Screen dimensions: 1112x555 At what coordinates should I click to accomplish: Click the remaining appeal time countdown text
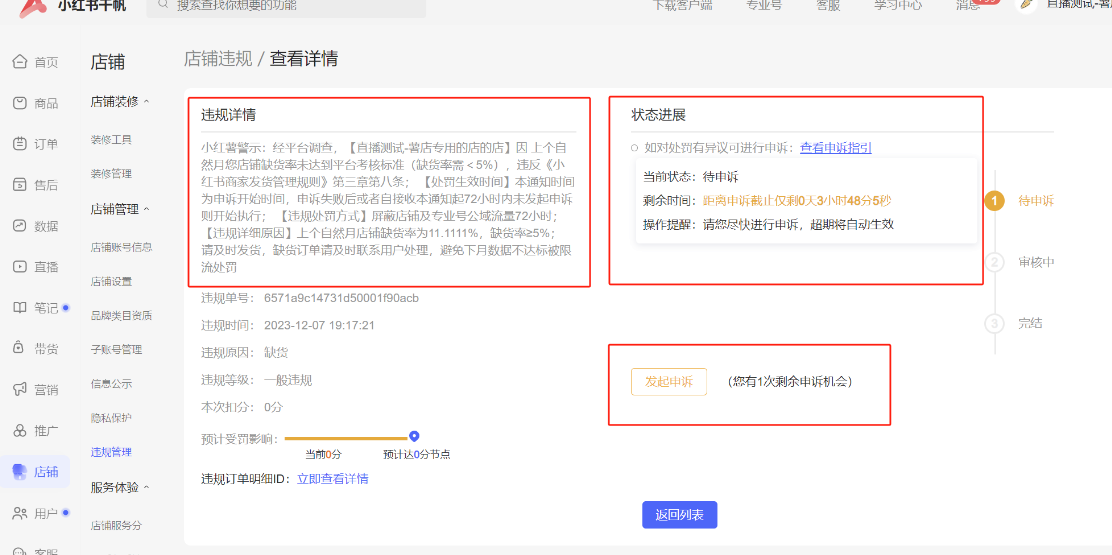pos(797,201)
